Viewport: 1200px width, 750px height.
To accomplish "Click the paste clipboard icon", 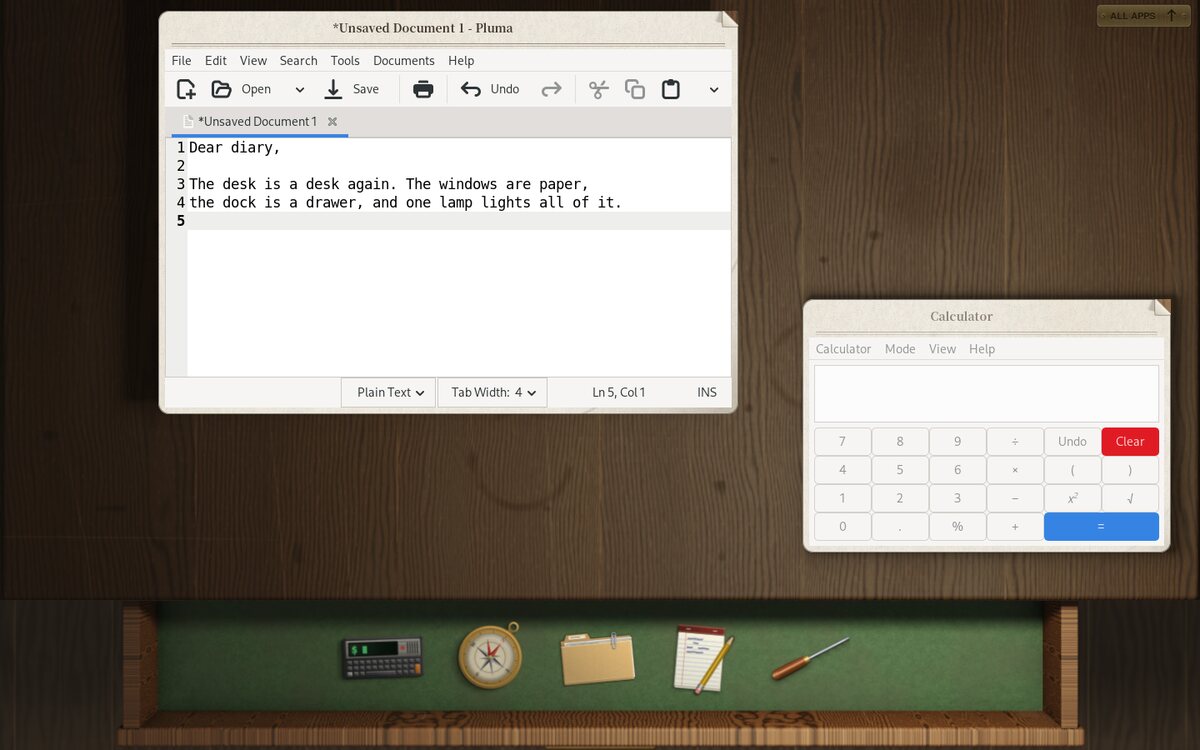I will (671, 89).
